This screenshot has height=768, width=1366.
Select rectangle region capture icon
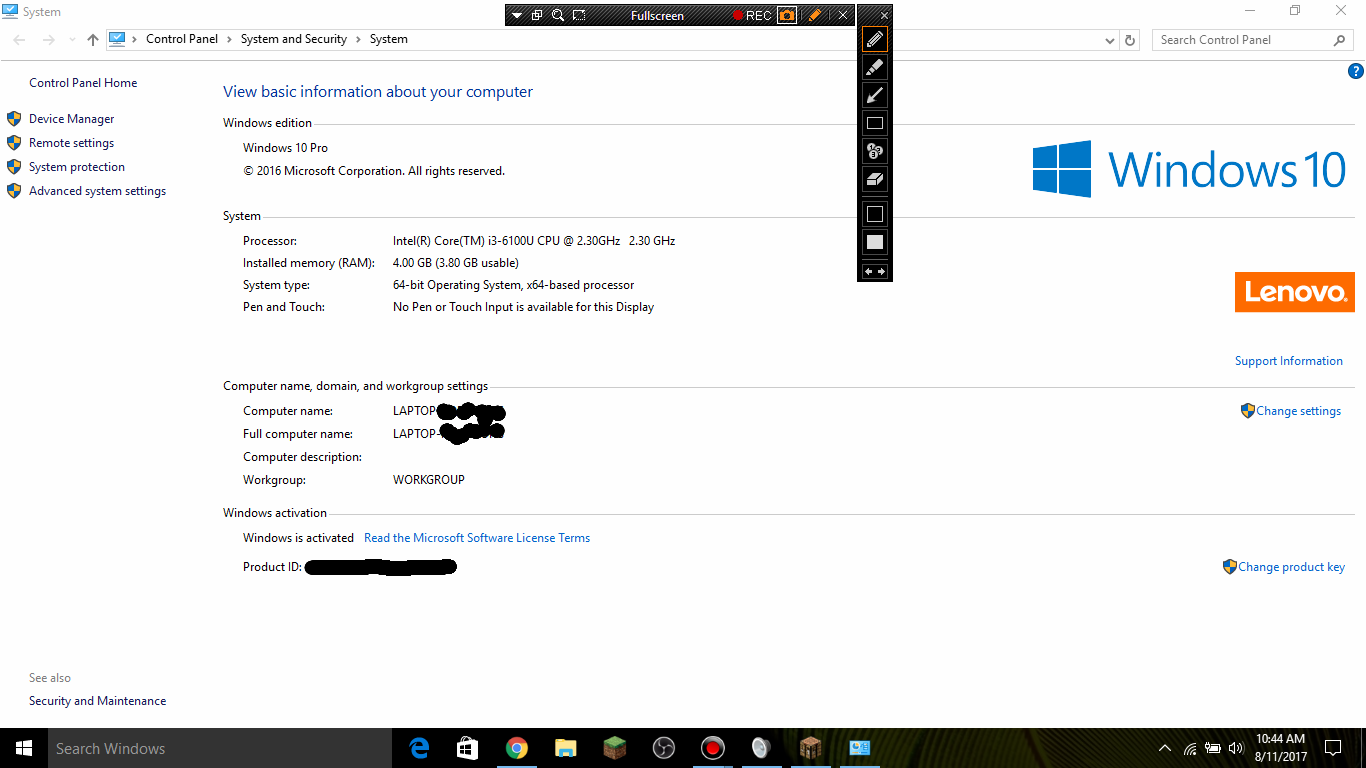(x=579, y=16)
